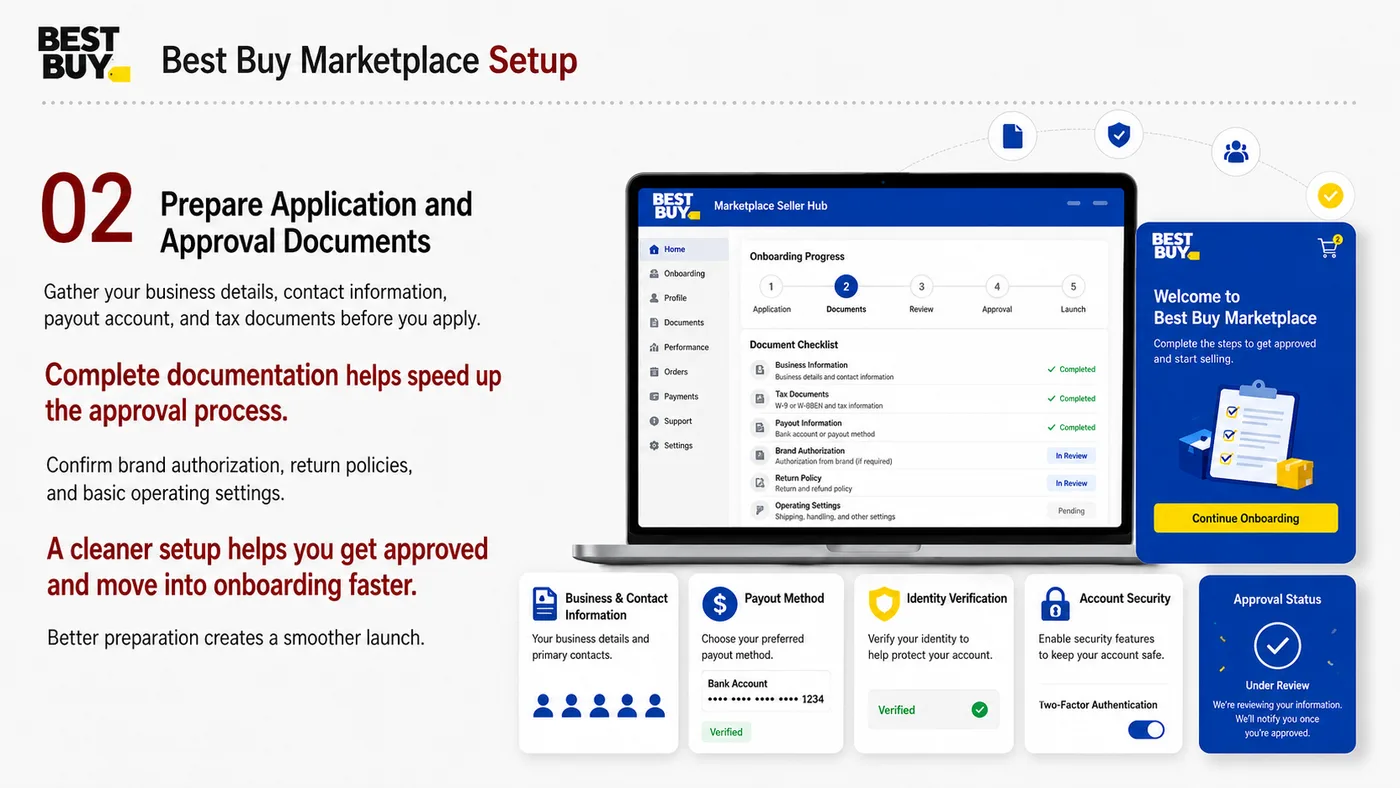Click the Approval Status heading
Viewport: 1400px width, 788px height.
(1277, 599)
